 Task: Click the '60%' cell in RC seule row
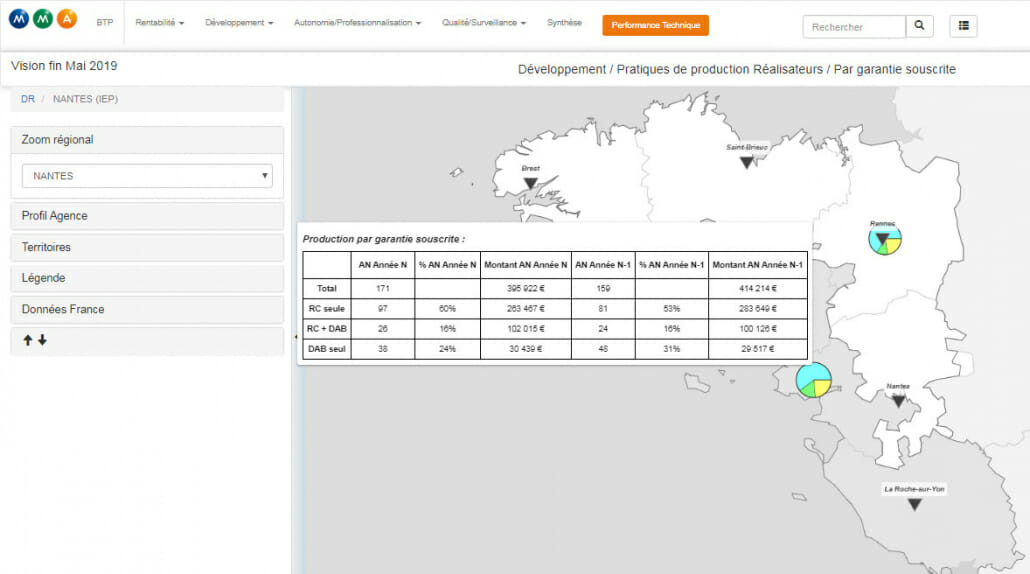pyautogui.click(x=447, y=309)
